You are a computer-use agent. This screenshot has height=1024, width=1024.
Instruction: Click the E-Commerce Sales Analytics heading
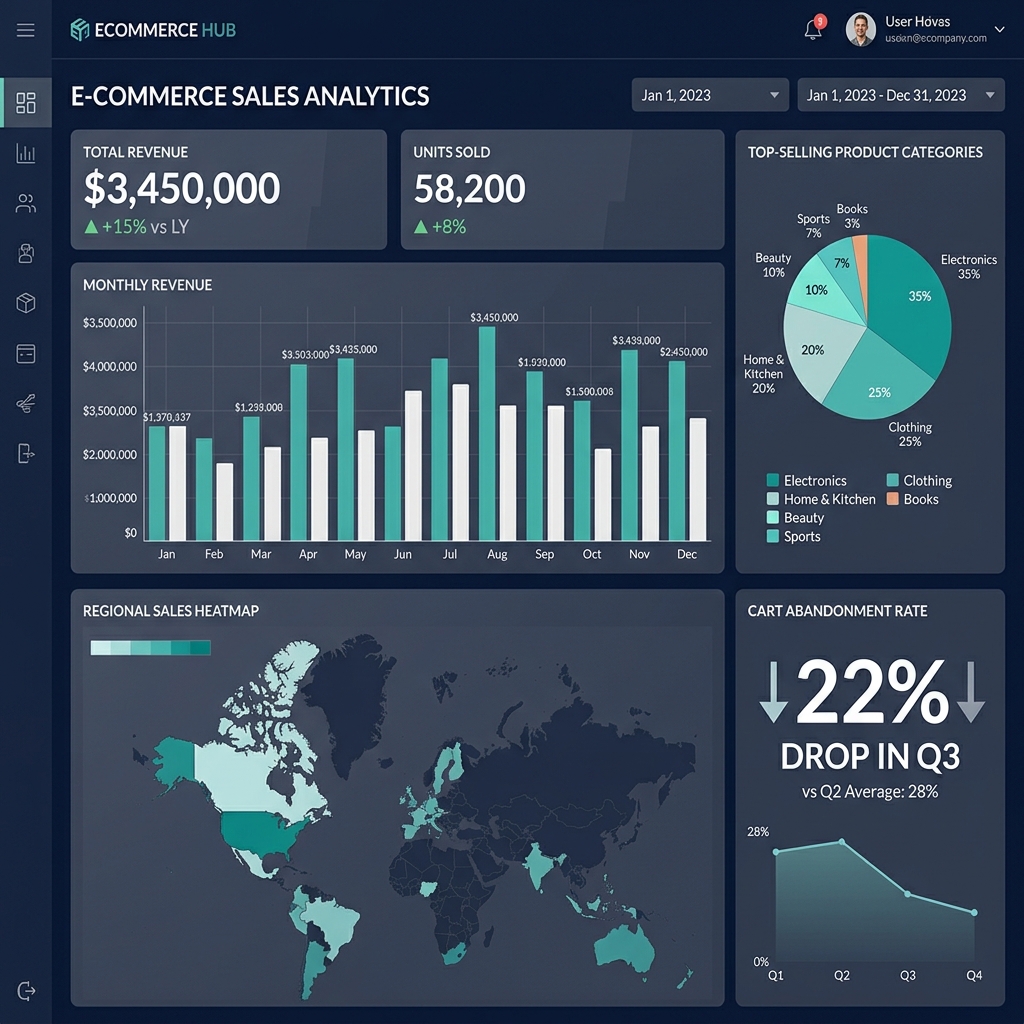tap(249, 96)
